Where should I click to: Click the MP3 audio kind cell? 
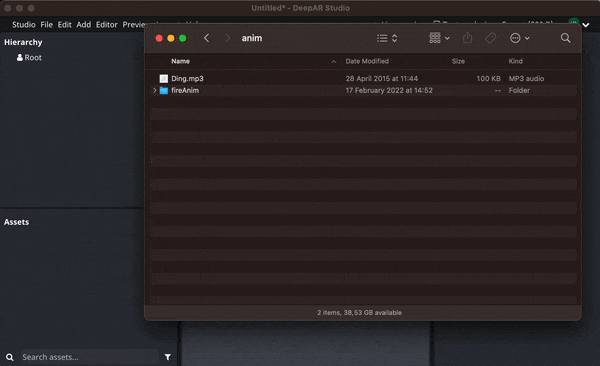pyautogui.click(x=526, y=78)
